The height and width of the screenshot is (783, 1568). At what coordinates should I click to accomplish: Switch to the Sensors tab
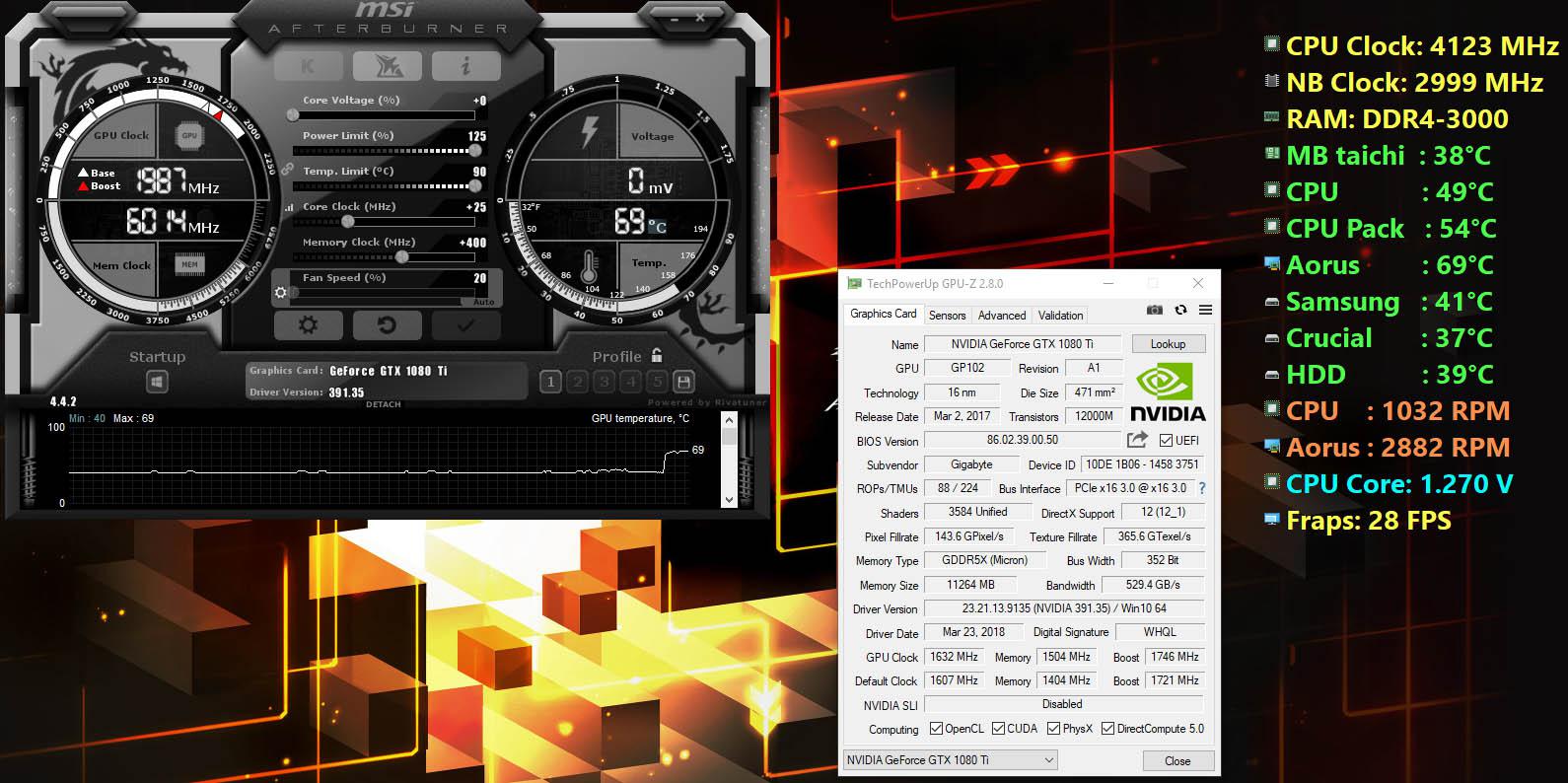947,316
